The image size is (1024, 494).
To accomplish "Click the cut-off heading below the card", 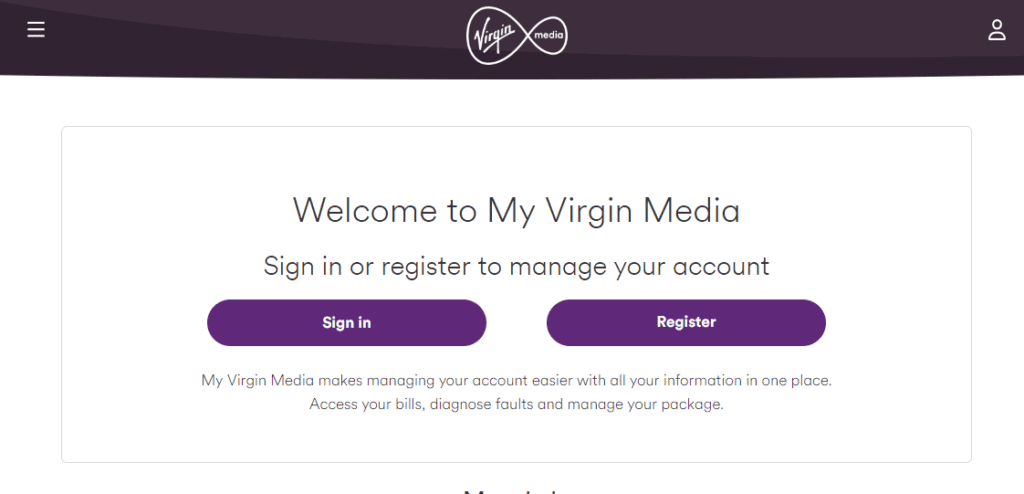I will (514, 490).
